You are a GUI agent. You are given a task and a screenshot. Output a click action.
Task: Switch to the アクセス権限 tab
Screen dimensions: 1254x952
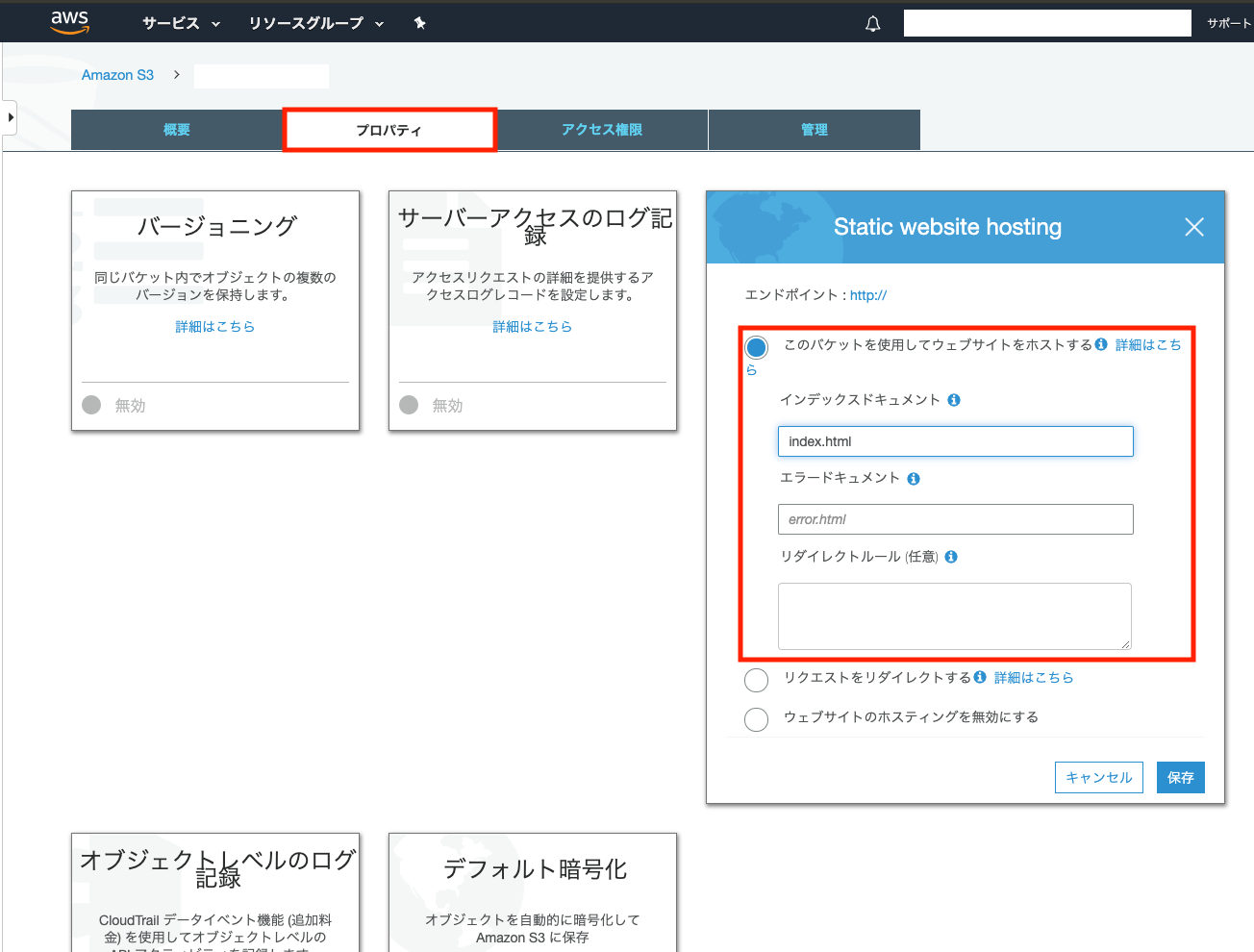coord(602,129)
